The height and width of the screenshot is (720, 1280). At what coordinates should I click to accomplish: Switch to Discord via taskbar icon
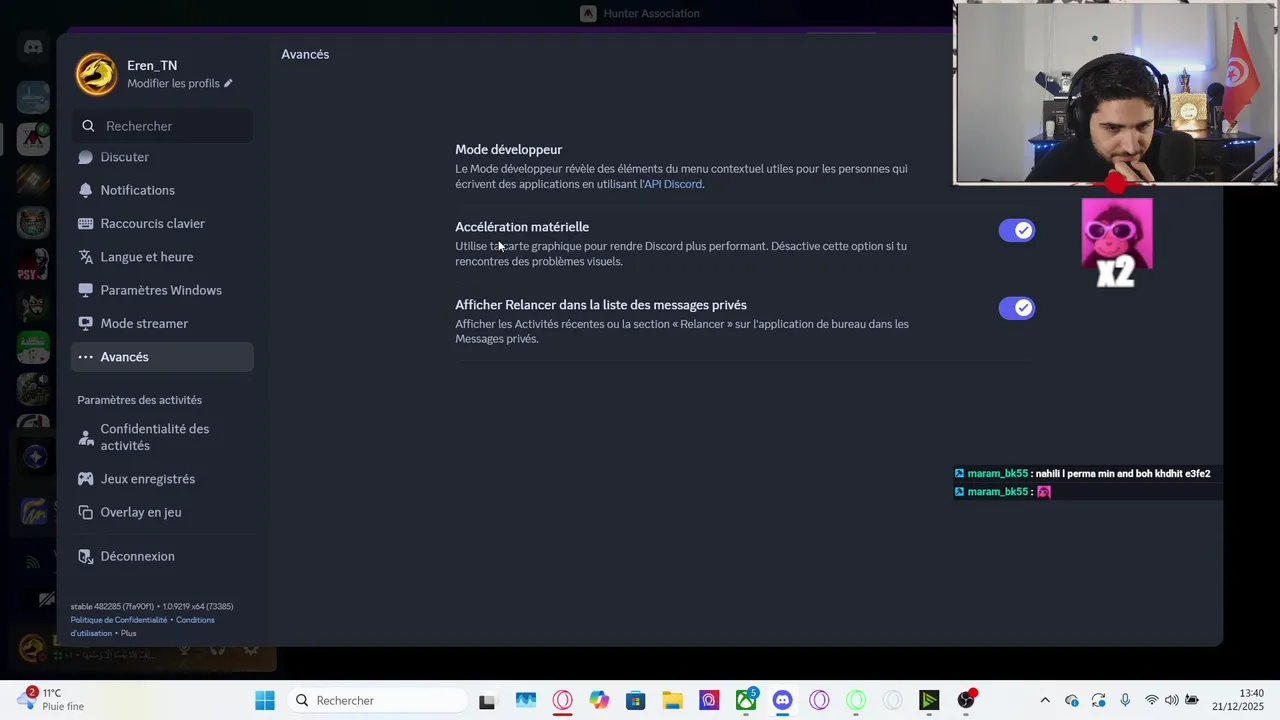(783, 701)
